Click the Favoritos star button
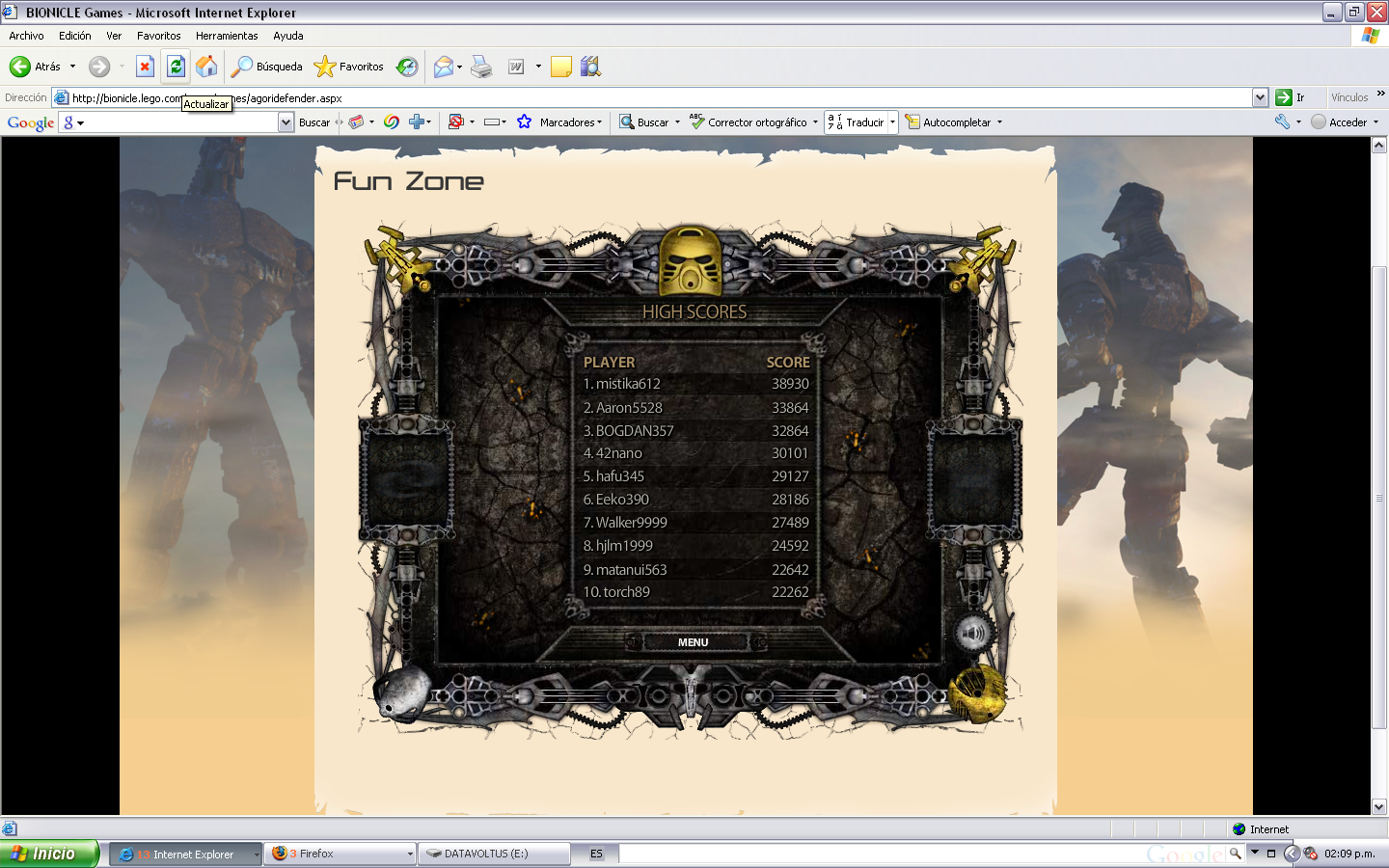The image size is (1389, 868). (x=349, y=67)
